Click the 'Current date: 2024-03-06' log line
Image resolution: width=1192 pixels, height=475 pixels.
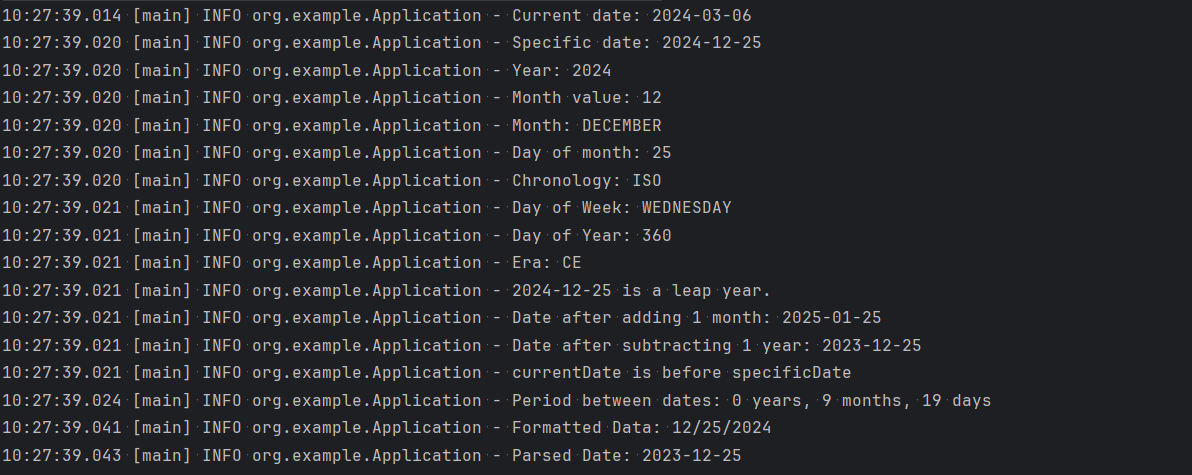coord(631,16)
